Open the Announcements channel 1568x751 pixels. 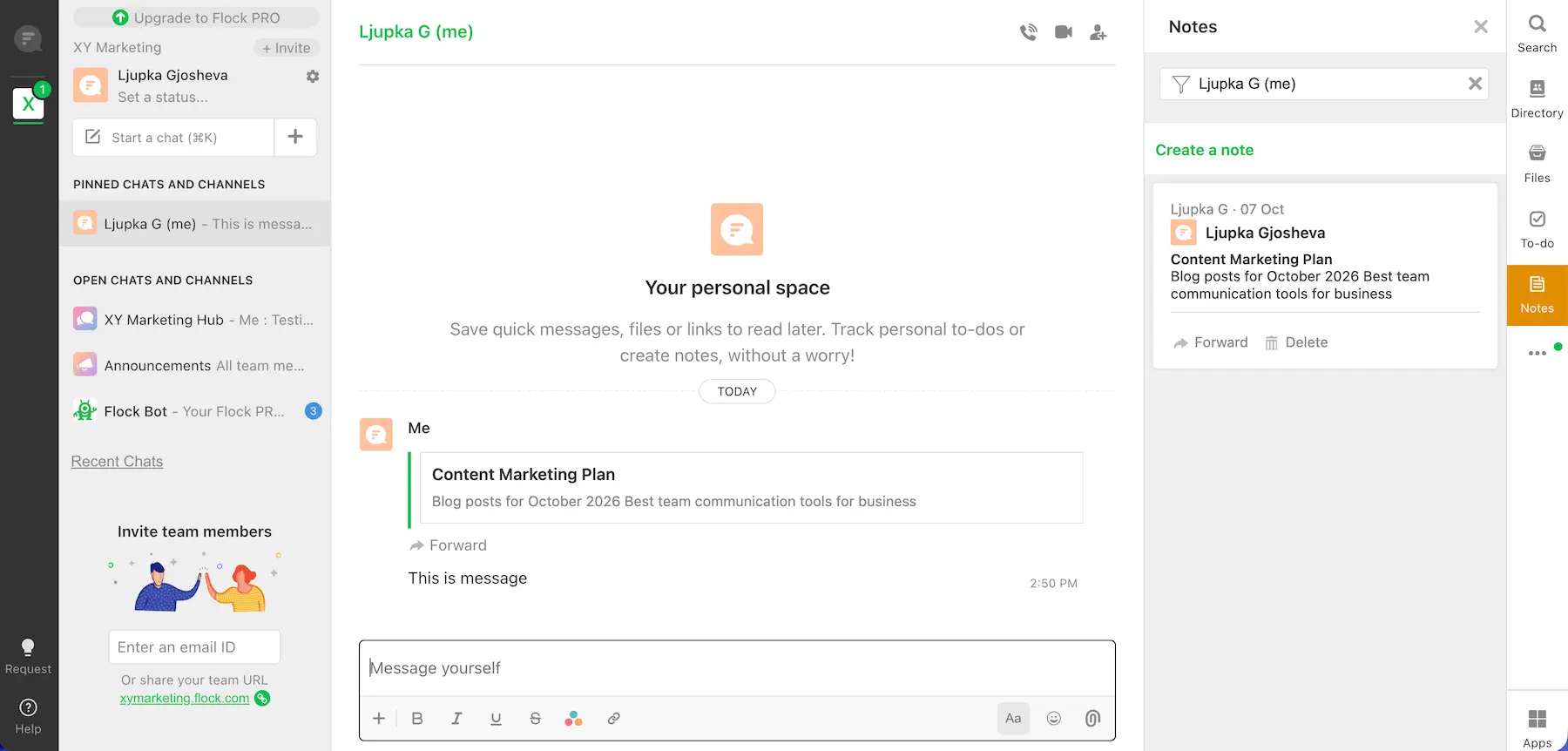tap(194, 366)
